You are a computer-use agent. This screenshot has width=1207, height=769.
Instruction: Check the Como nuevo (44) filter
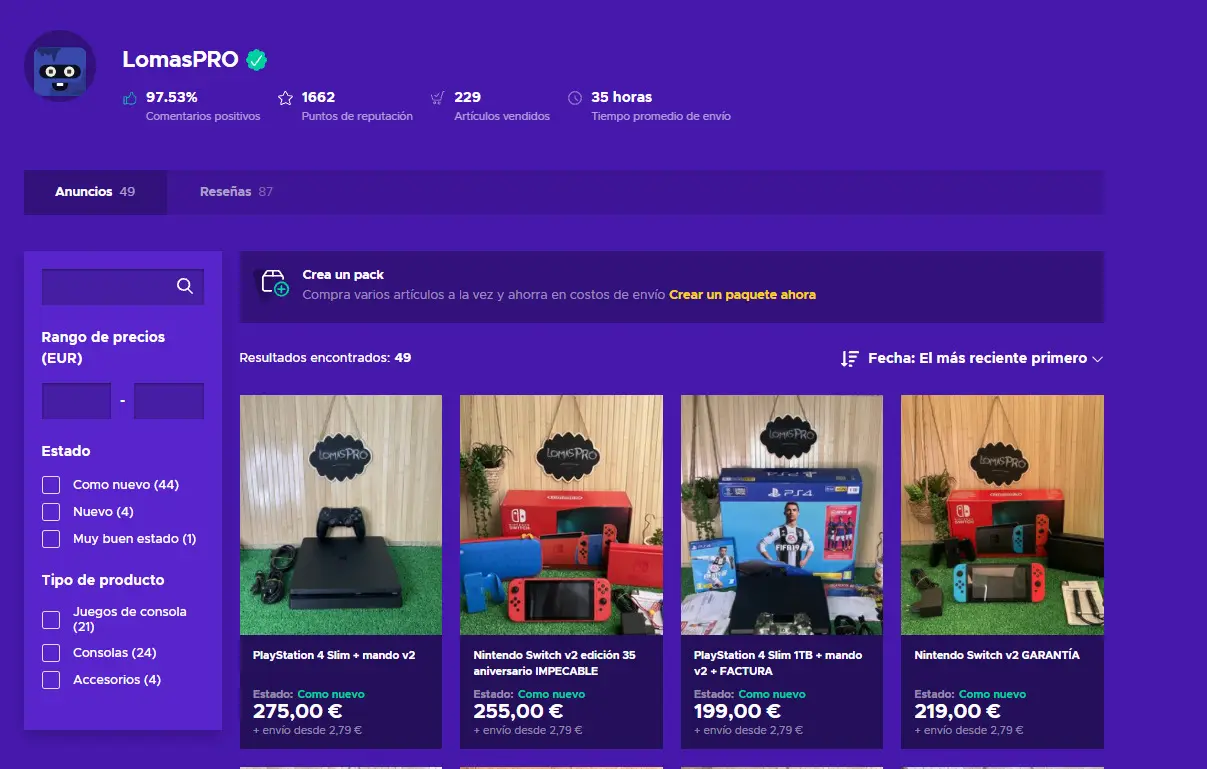tap(51, 485)
